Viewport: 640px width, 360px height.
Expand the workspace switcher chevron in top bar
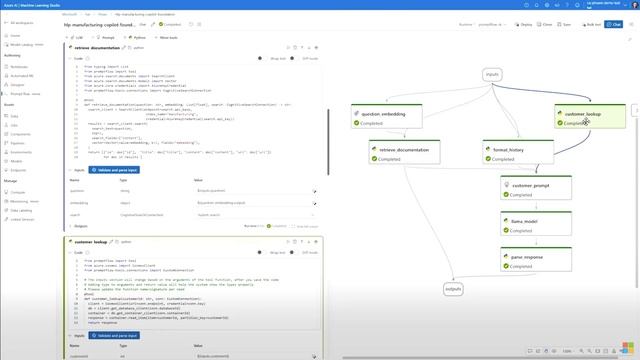625,5
